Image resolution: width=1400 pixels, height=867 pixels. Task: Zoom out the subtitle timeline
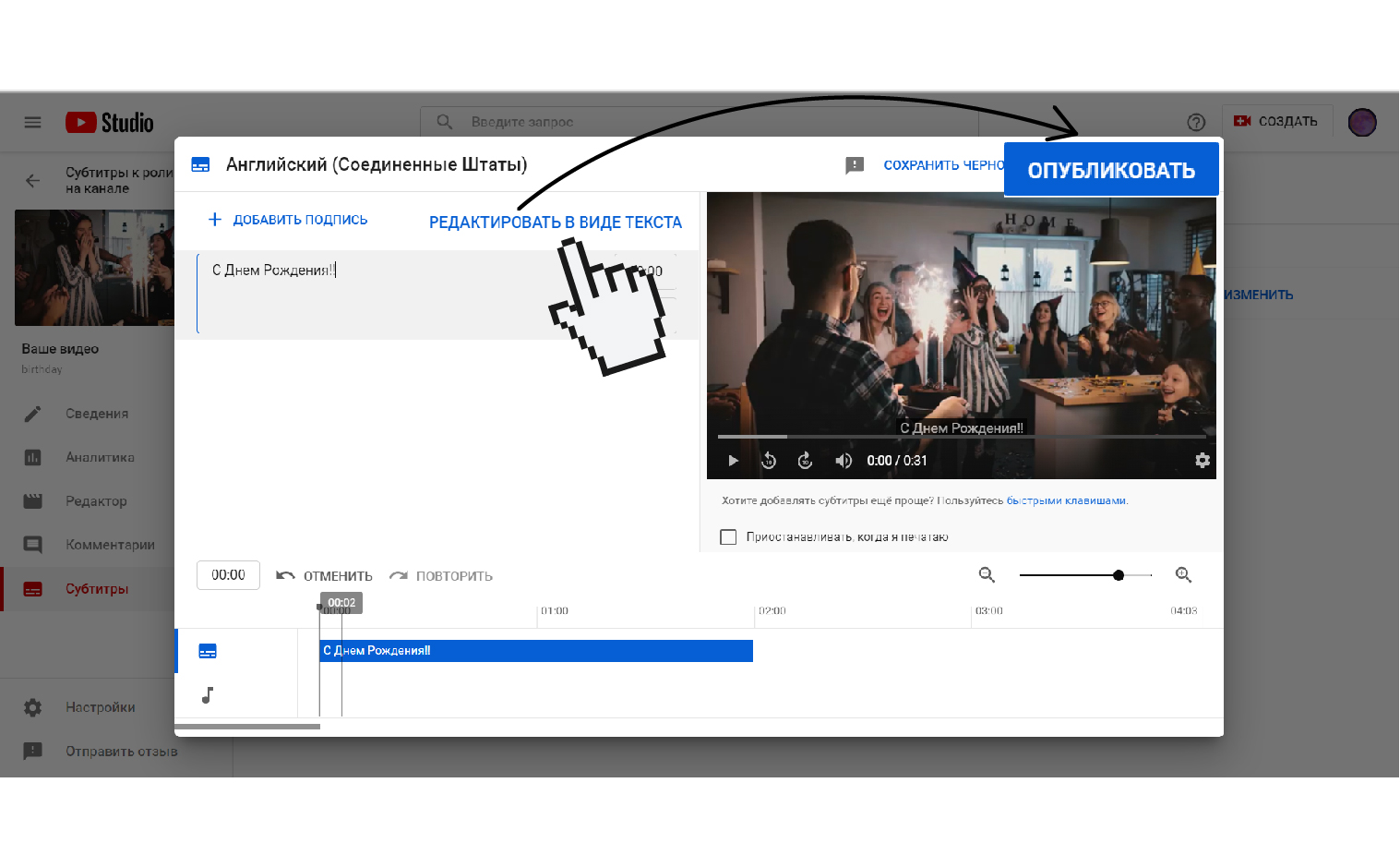(x=987, y=575)
